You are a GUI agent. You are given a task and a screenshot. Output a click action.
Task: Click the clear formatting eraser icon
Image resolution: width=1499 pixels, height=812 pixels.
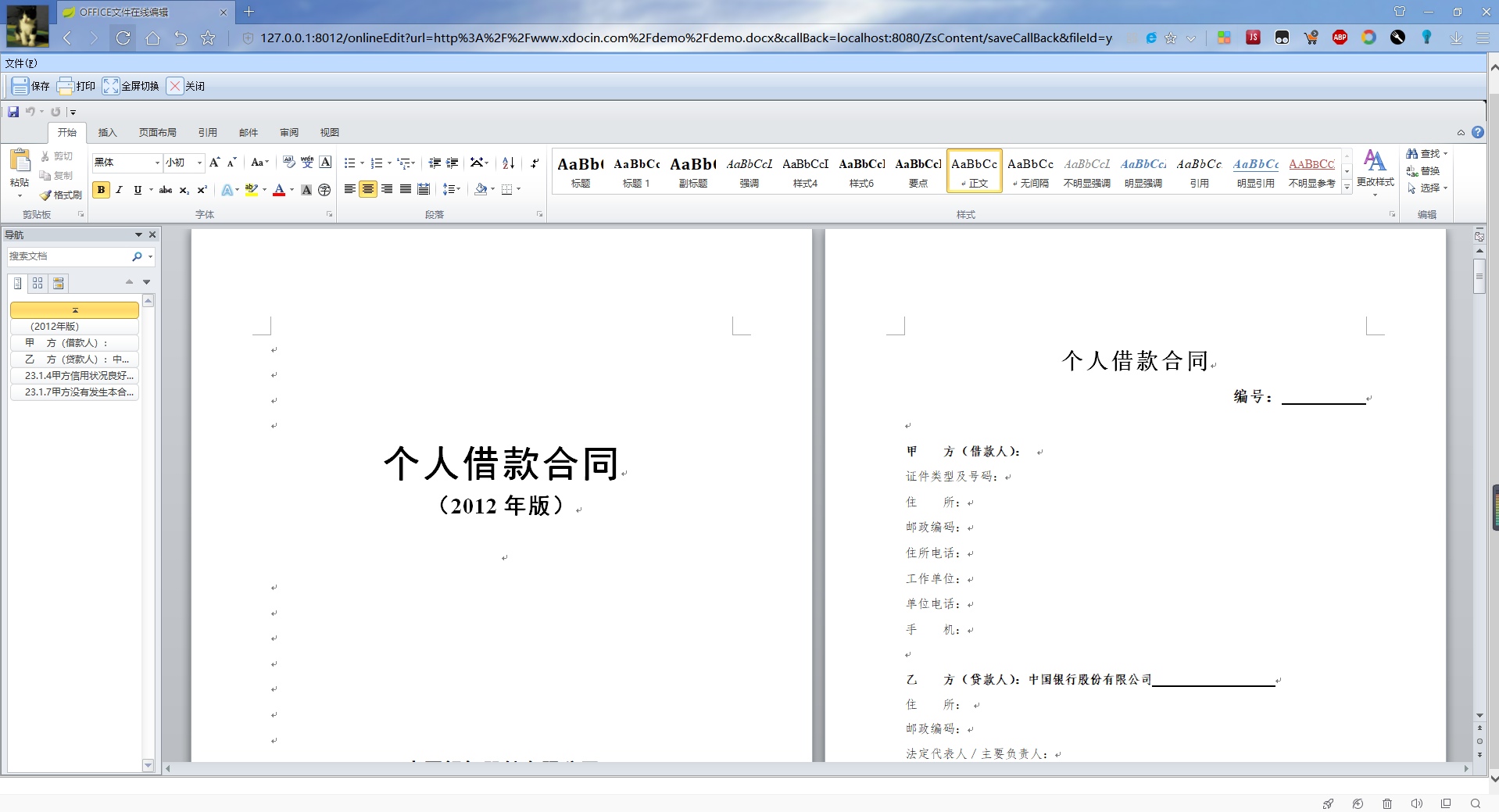(x=288, y=163)
